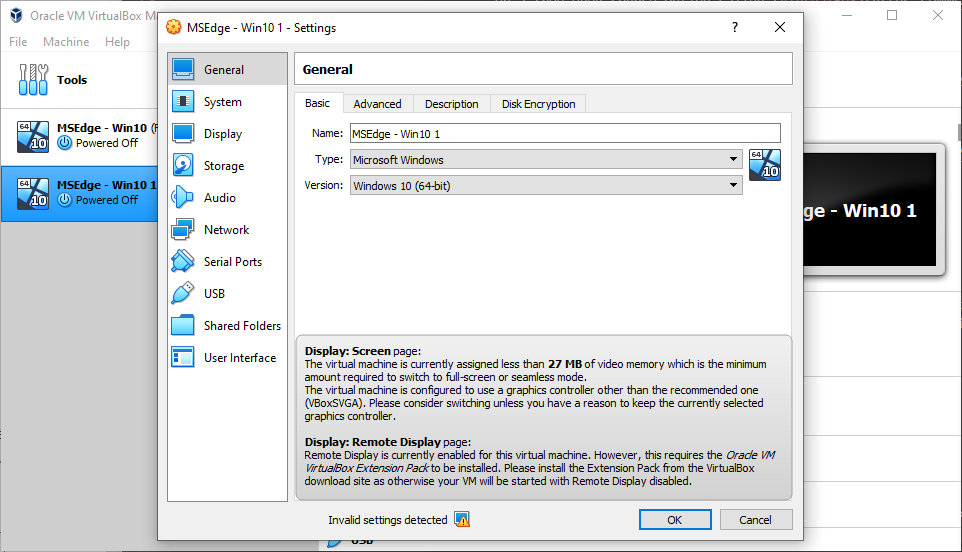This screenshot has width=962, height=552.
Task: Open the Type dropdown (Microsoft Windows)
Action: [546, 159]
